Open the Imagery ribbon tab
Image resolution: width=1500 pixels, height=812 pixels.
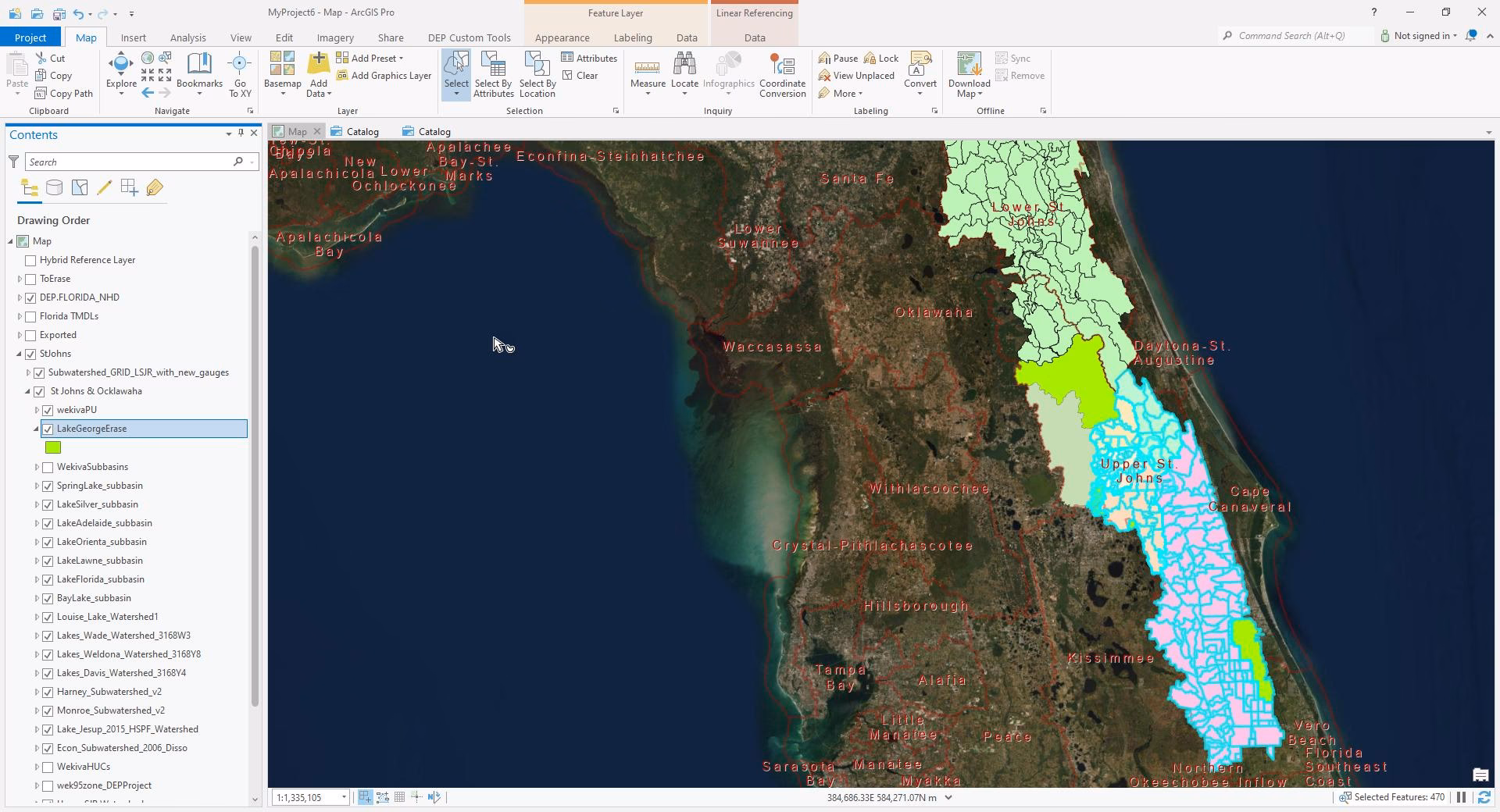pyautogui.click(x=334, y=37)
